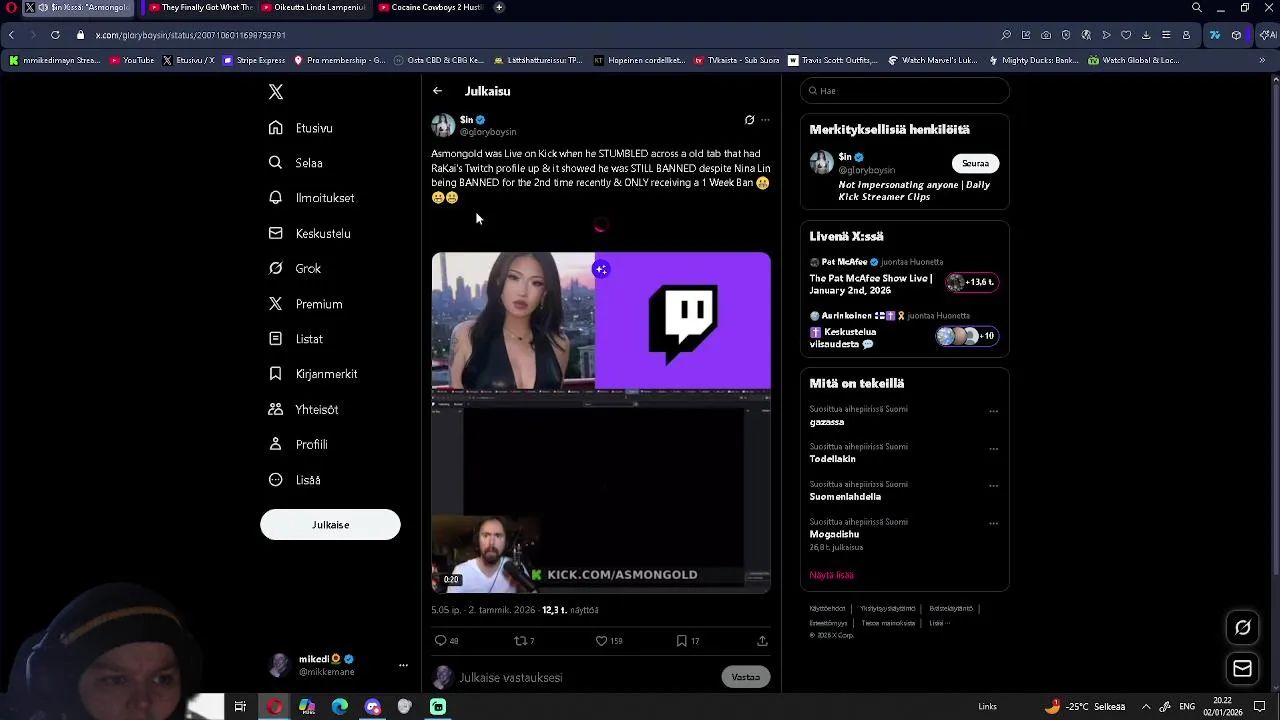Click the Grok explain icon on the post
The height and width of the screenshot is (720, 1280).
(x=749, y=120)
